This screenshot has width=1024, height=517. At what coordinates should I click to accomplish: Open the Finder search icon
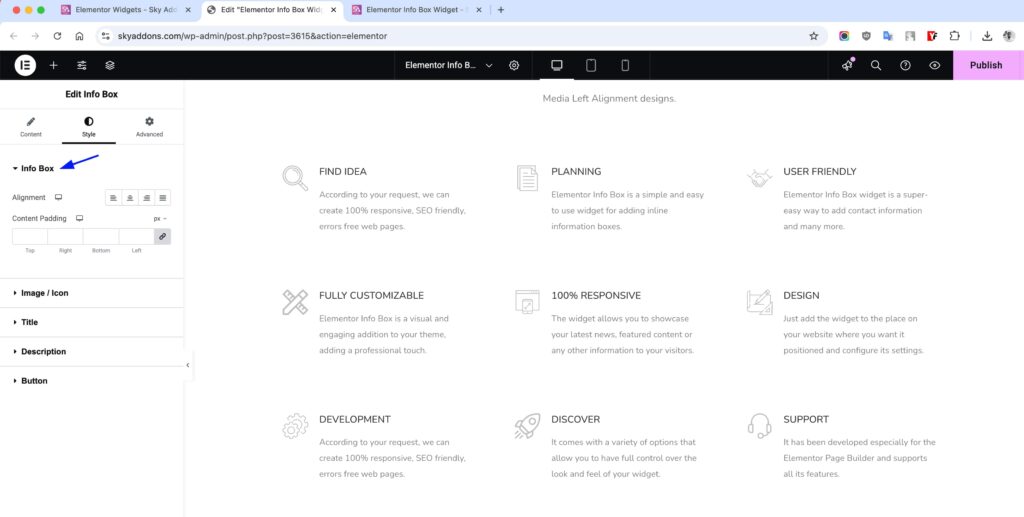click(x=876, y=65)
